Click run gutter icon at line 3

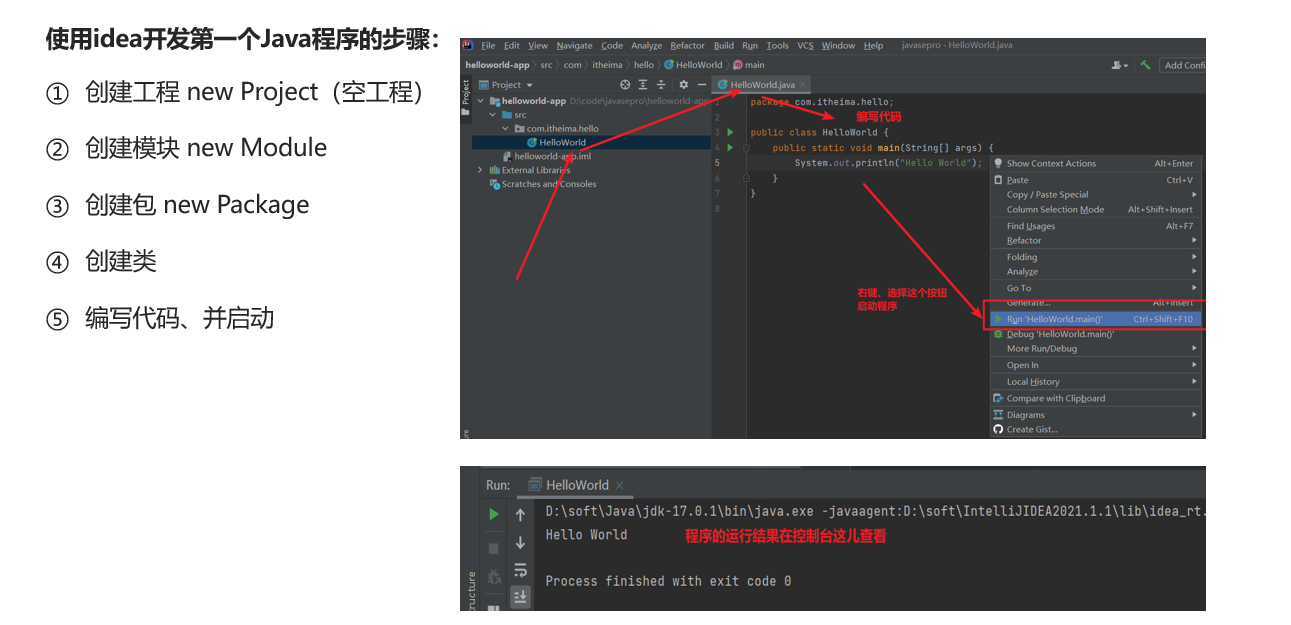(730, 132)
